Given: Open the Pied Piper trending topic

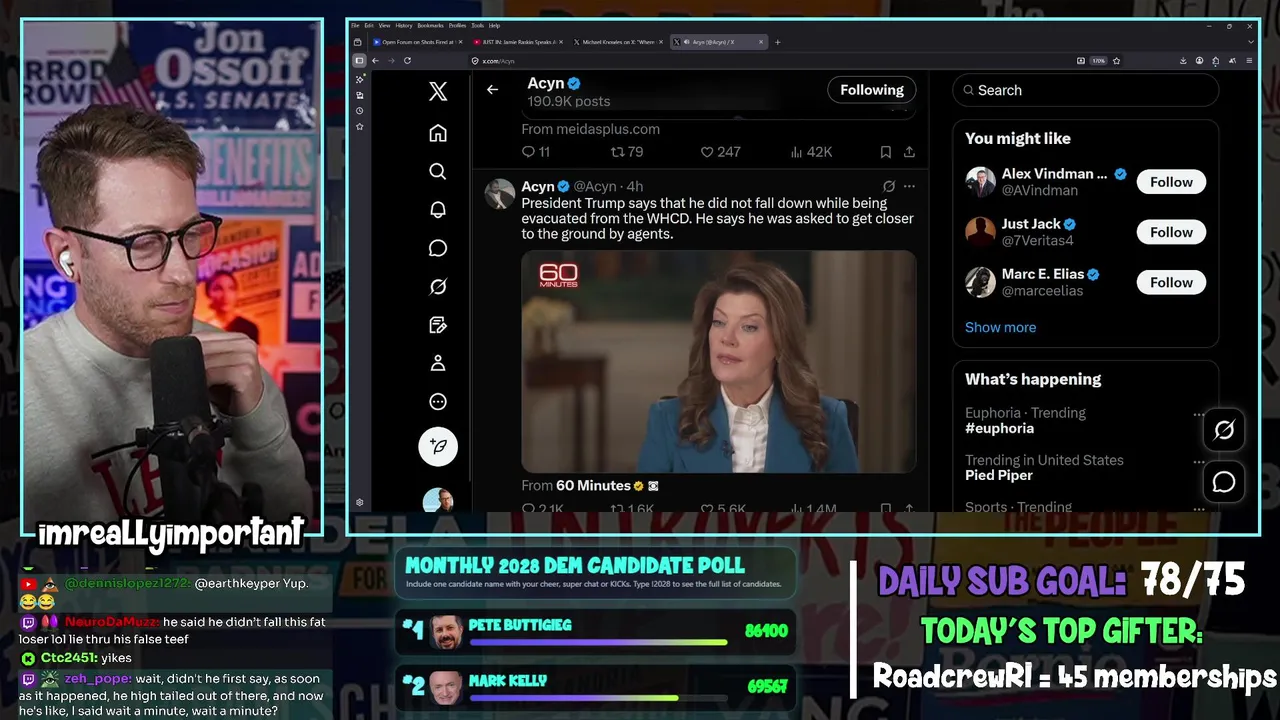Looking at the screenshot, I should 998,475.
